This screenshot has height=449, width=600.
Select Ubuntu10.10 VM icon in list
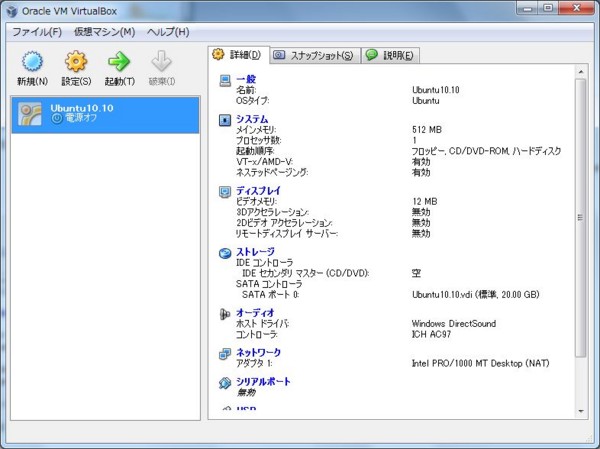coord(30,114)
